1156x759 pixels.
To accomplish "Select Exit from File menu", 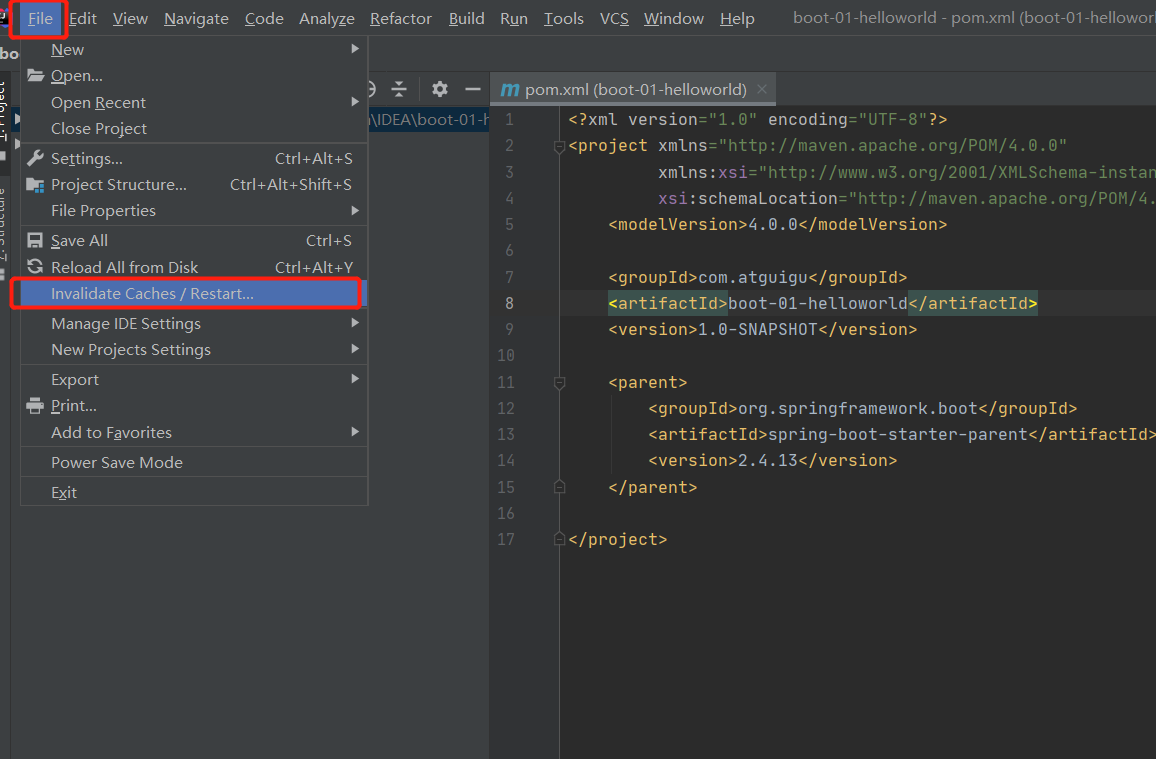I will coord(194,492).
